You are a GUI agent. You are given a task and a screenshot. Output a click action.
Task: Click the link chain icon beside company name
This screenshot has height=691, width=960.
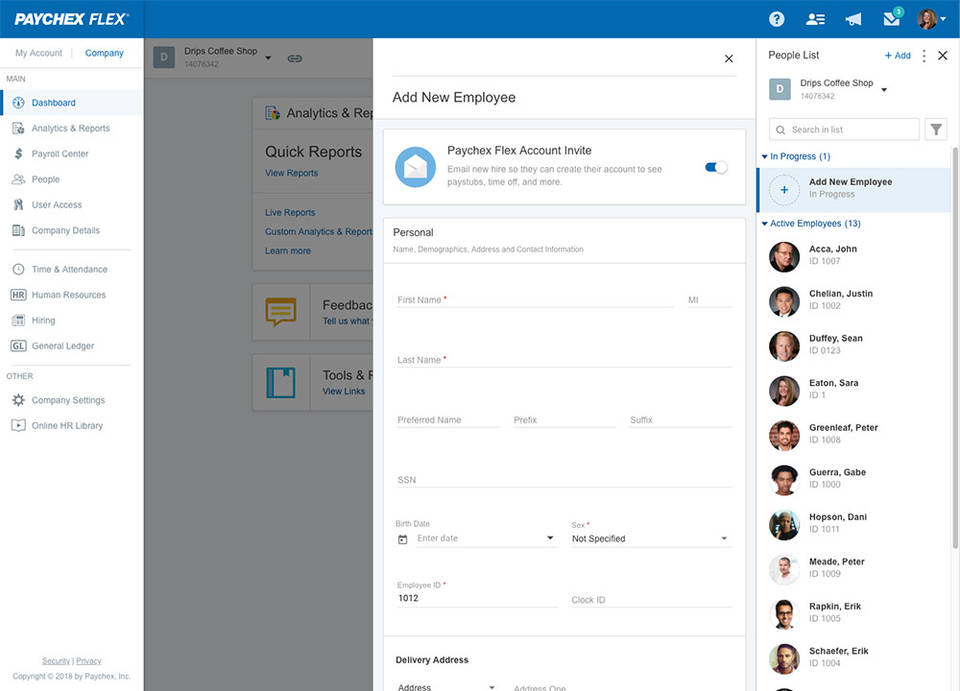[x=295, y=58]
